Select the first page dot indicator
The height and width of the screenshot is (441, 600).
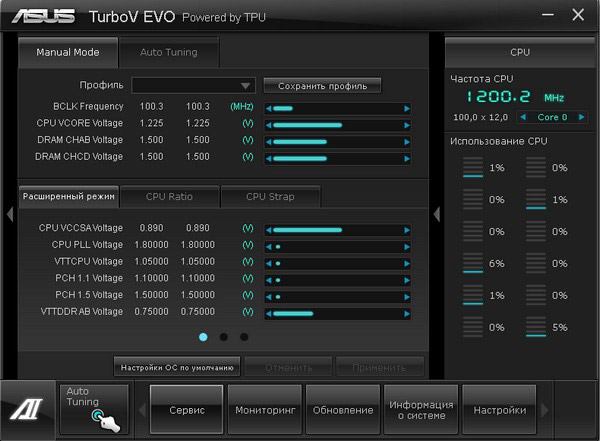pyautogui.click(x=203, y=337)
